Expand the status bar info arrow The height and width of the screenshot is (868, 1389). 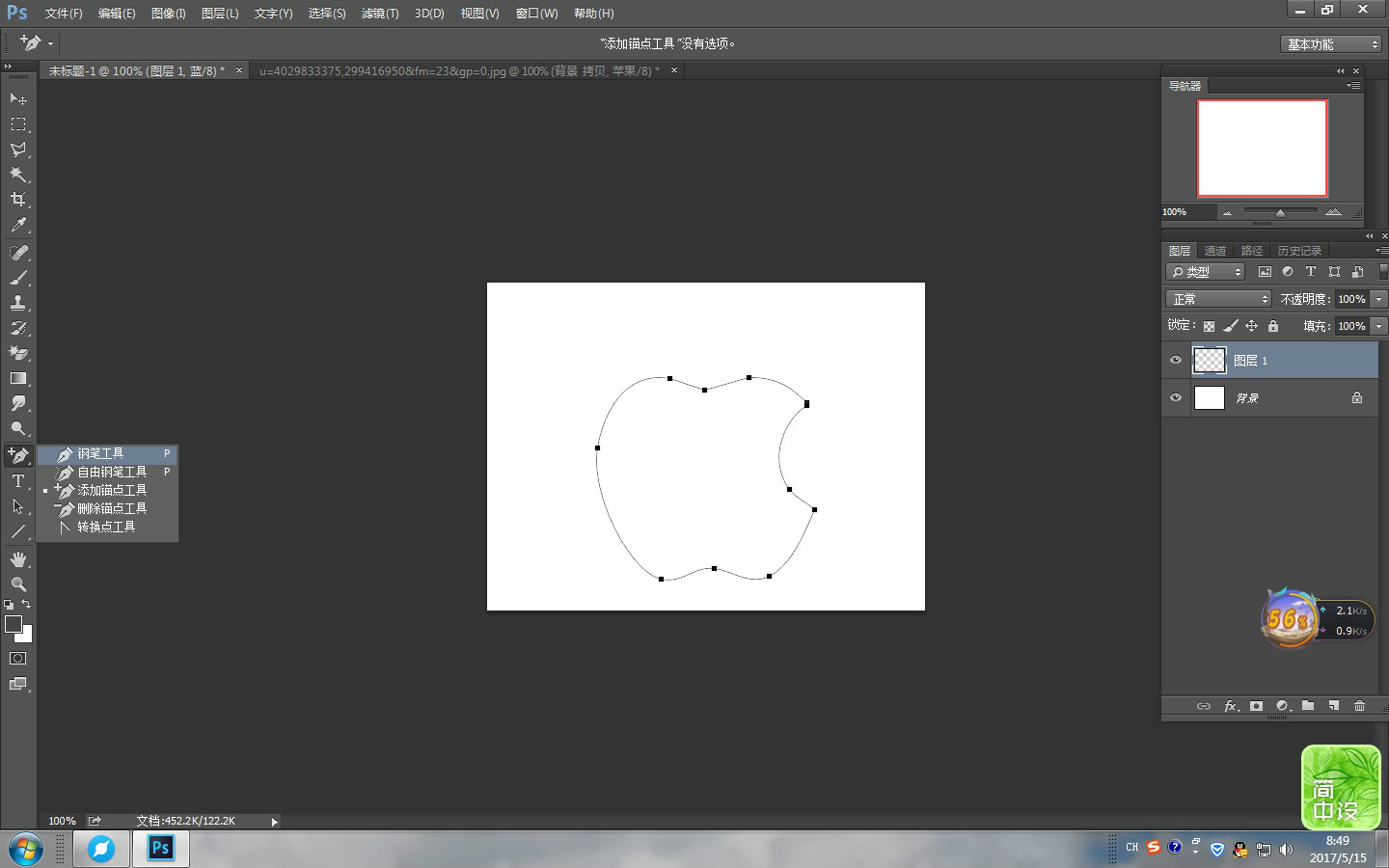[275, 822]
